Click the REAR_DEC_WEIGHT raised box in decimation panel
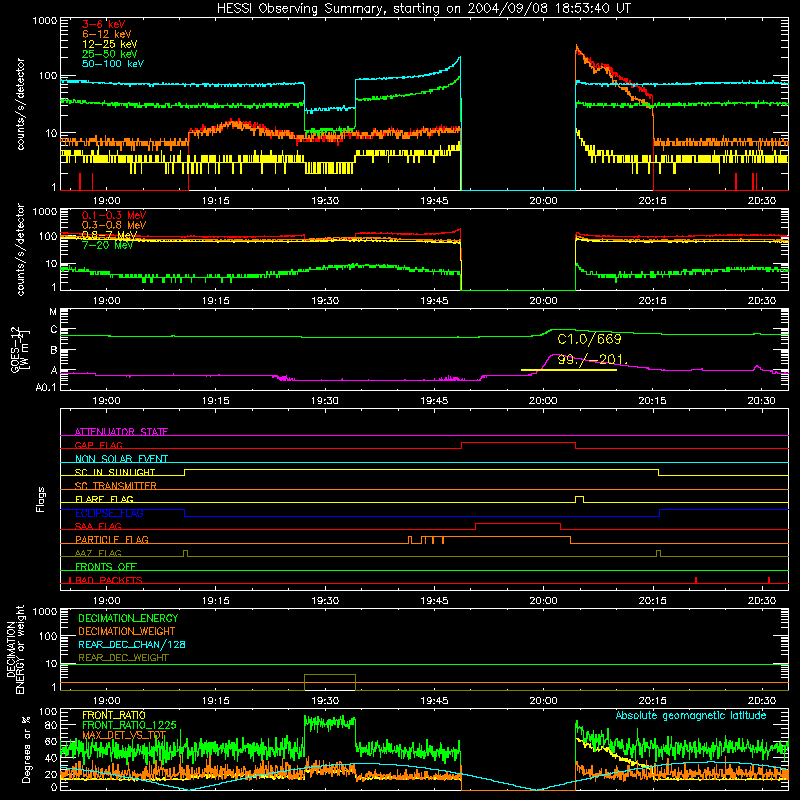This screenshot has width=800, height=800. click(330, 682)
